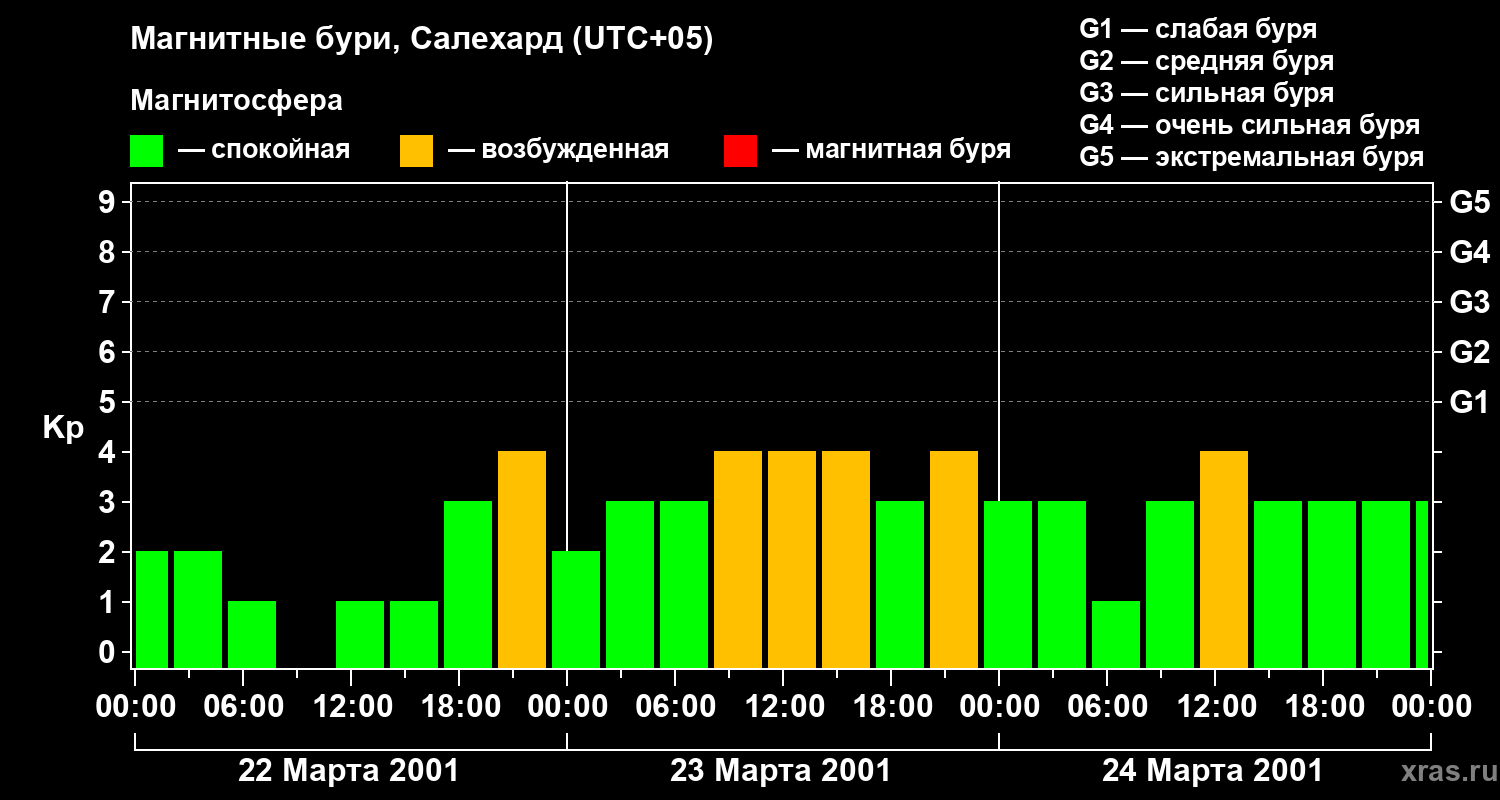Click the '06:00' time label under 22 Марта
This screenshot has width=1500, height=800.
243,707
